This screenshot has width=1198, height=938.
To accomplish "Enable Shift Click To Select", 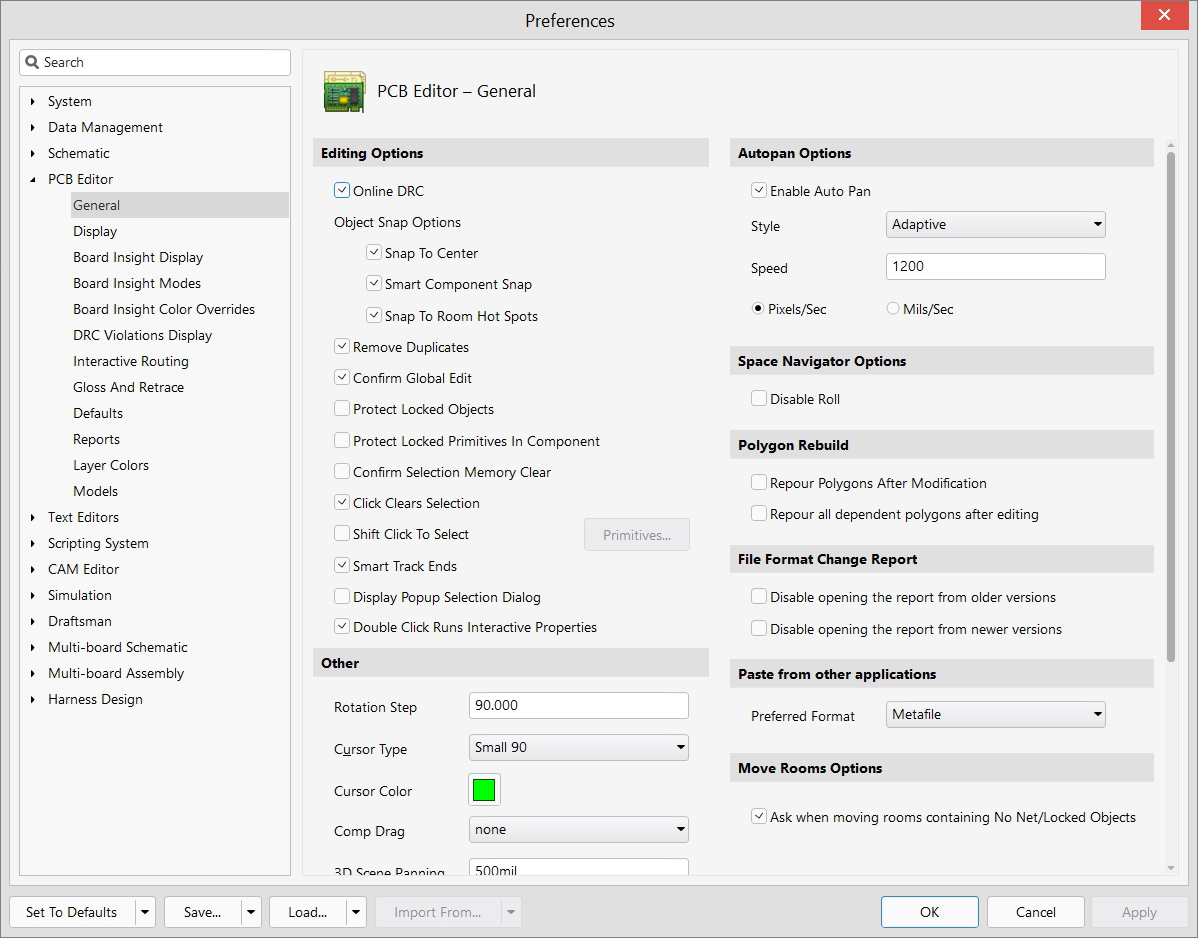I will coord(342,533).
